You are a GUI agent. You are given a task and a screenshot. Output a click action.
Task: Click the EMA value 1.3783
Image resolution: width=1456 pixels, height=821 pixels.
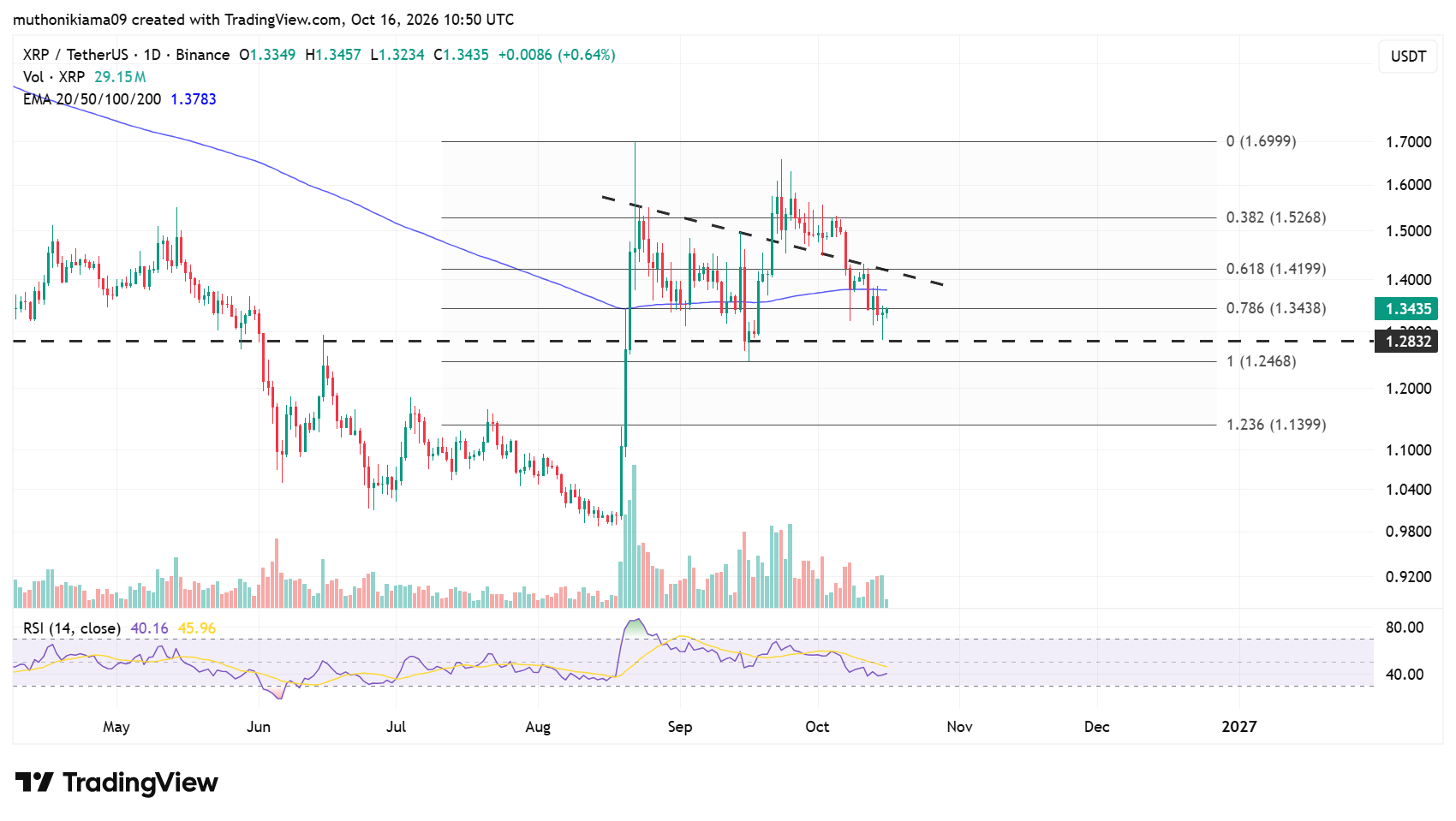(x=194, y=99)
